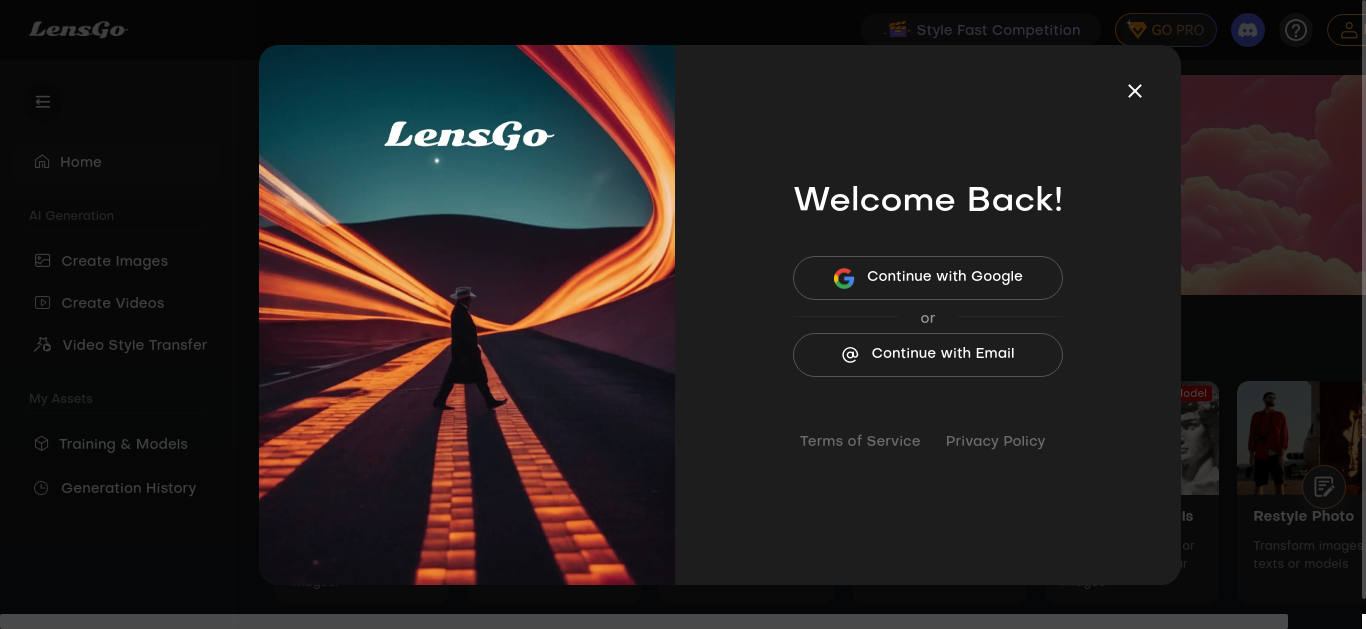The height and width of the screenshot is (629, 1366).
Task: Open the Terms of Service link
Action: click(x=860, y=441)
